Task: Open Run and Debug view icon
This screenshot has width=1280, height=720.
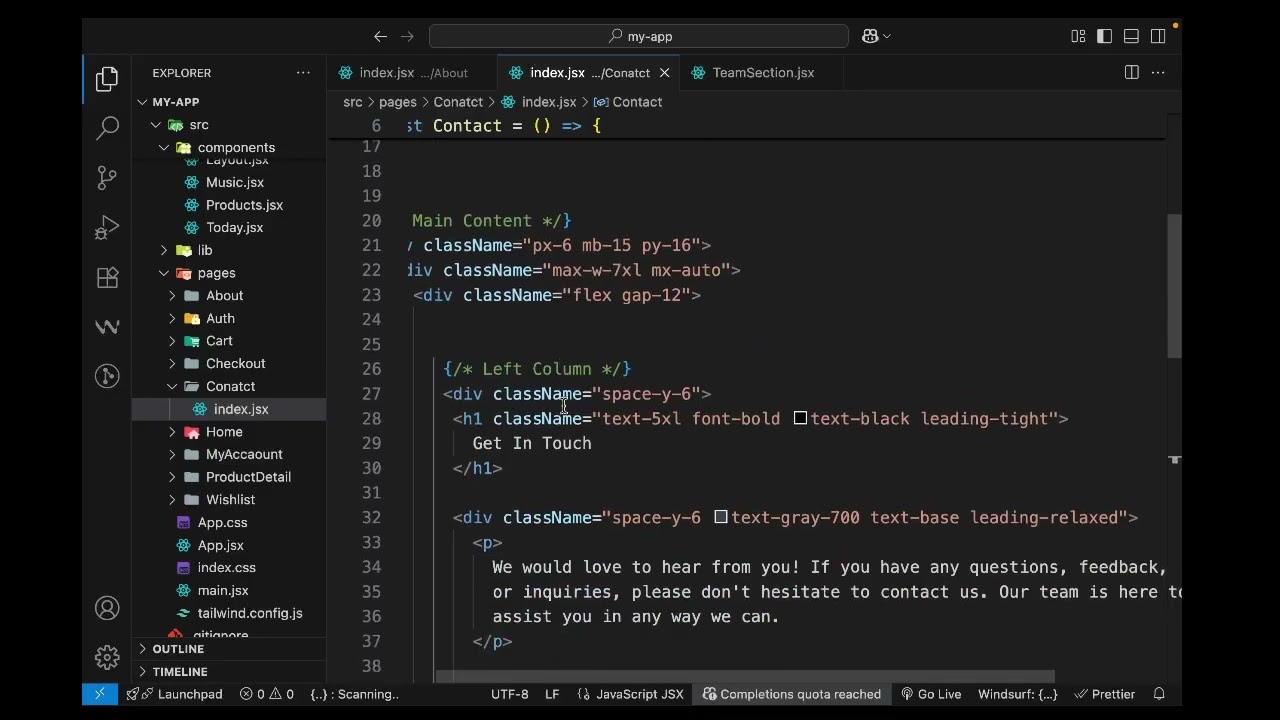Action: click(107, 228)
